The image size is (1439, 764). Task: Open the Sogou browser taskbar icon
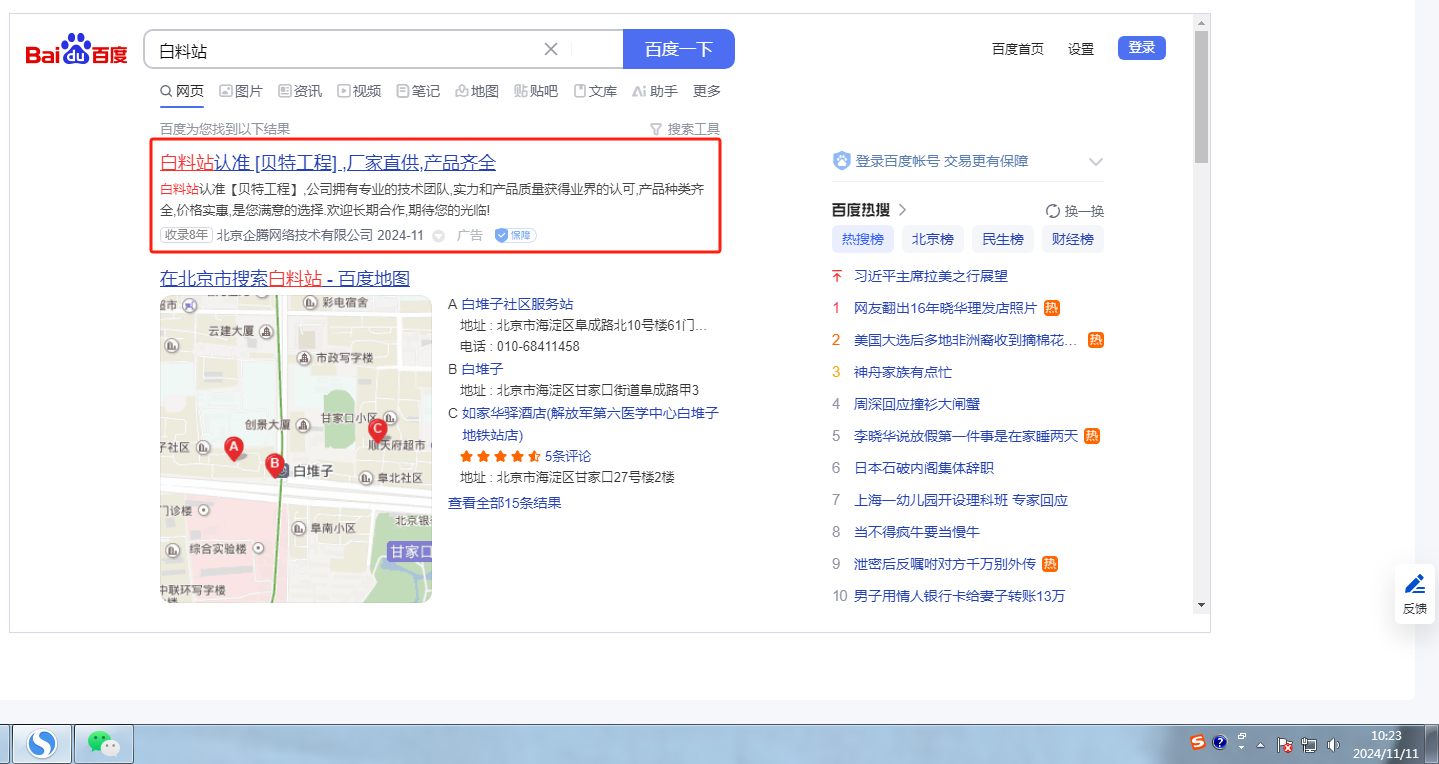point(42,743)
